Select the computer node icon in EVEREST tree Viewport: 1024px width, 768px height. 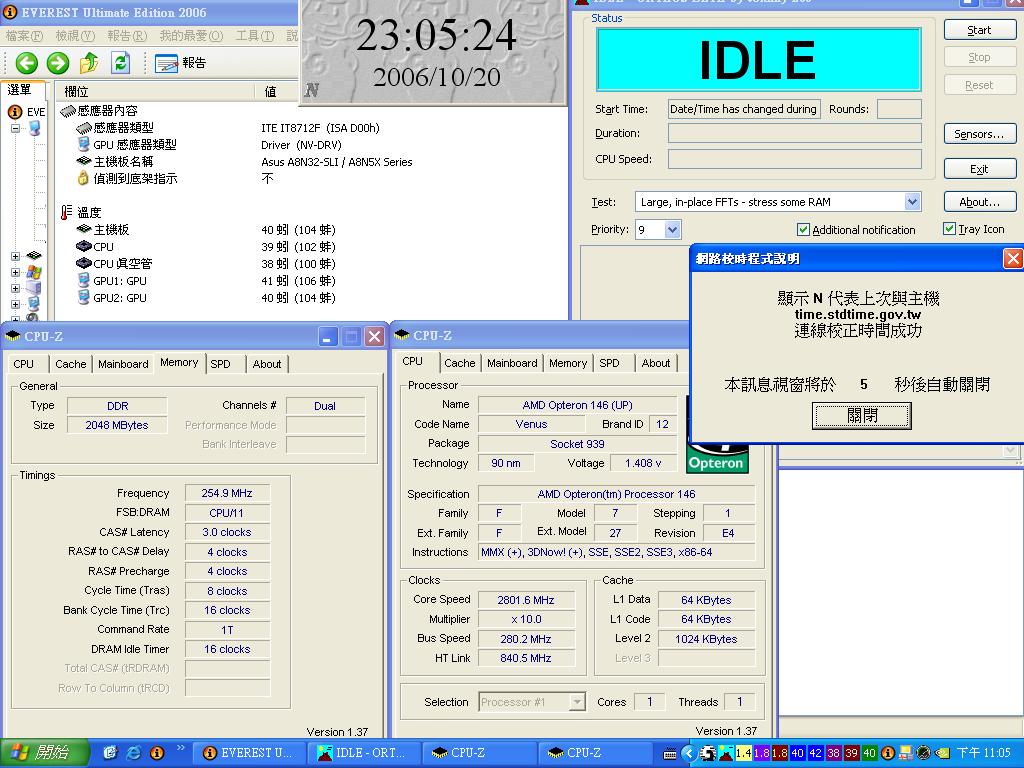click(34, 128)
